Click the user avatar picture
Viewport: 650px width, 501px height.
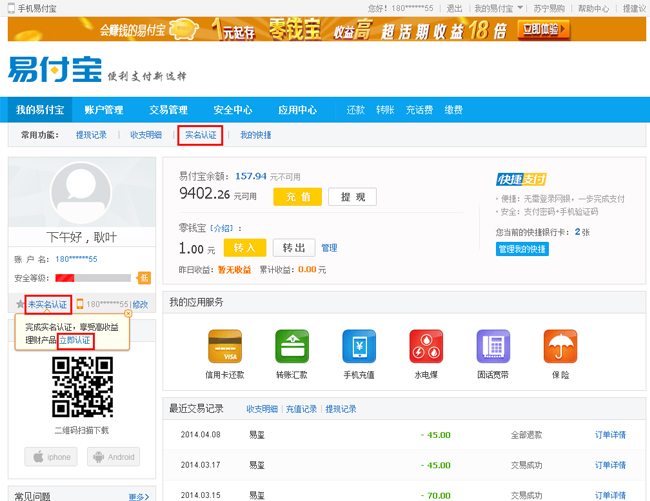coord(81,192)
